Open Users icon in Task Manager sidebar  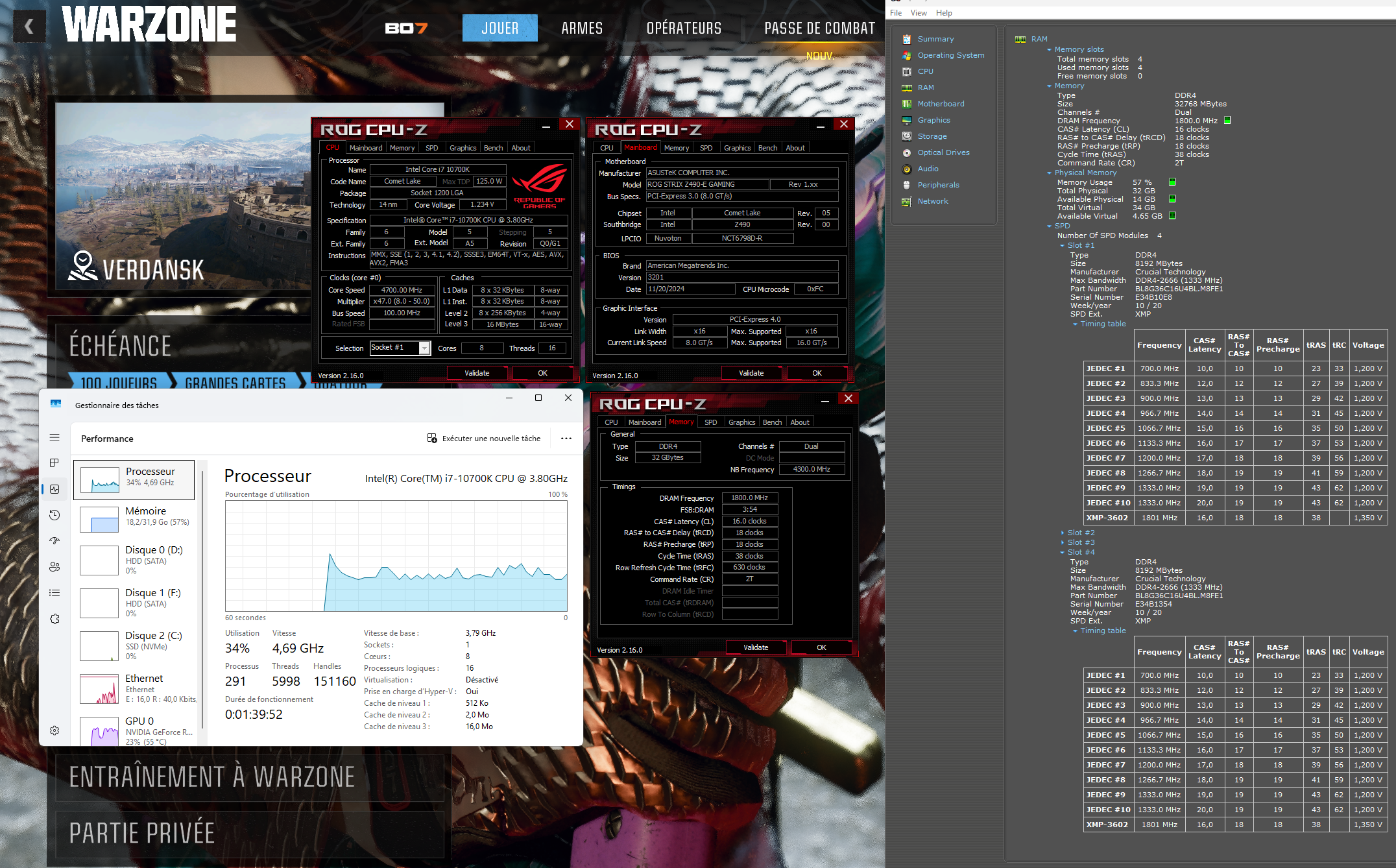click(54, 566)
